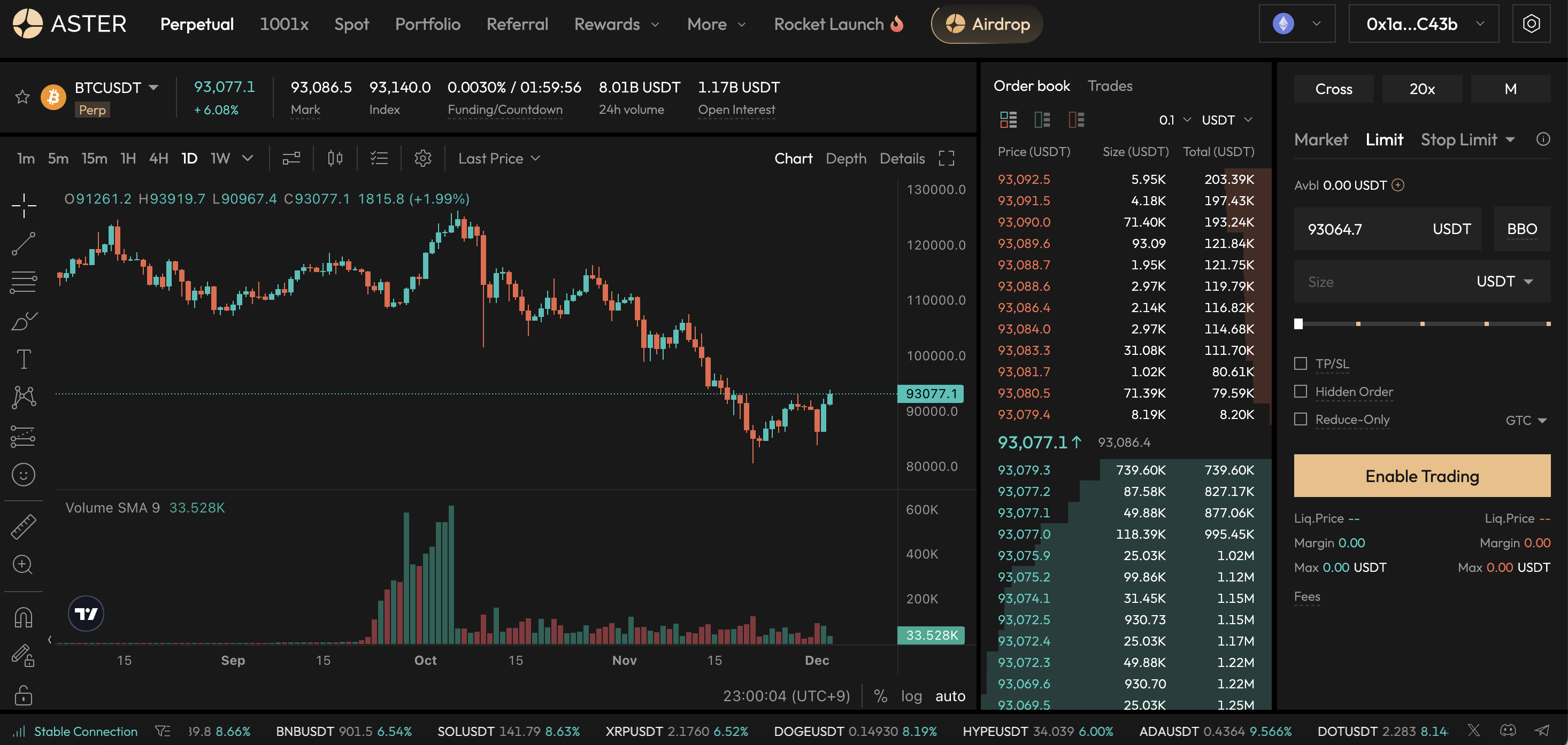Select the trend line drawing tool

(24, 243)
